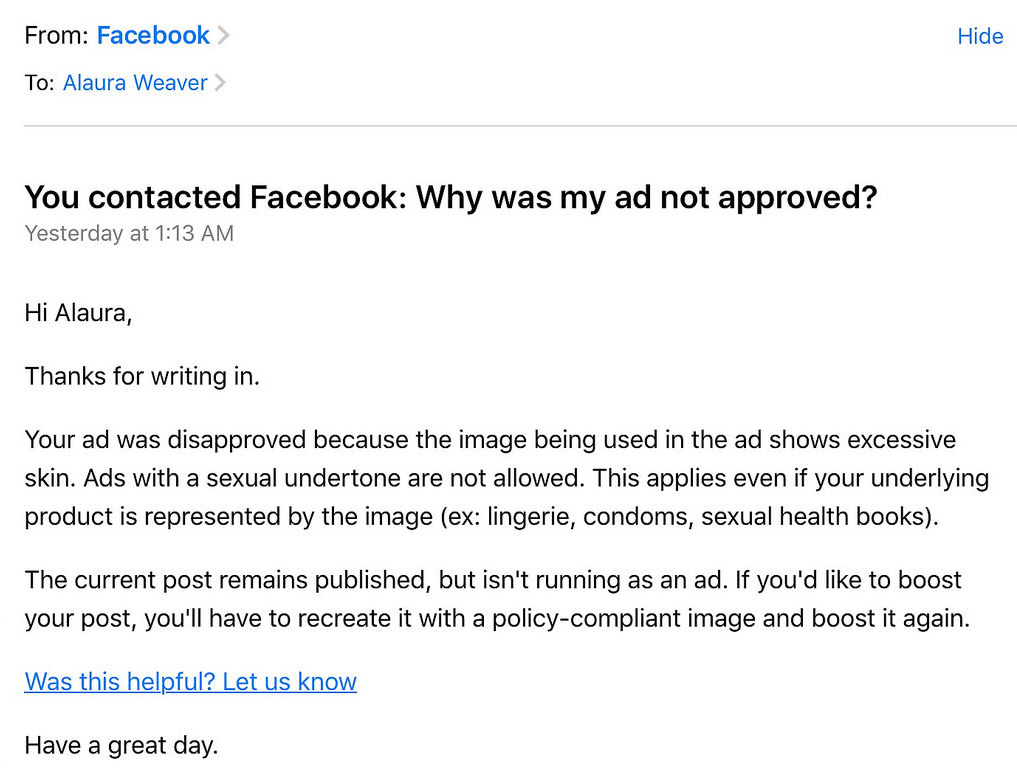1017x770 pixels.
Task: Expand the chevron next to Alaura Weaver
Action: (219, 83)
